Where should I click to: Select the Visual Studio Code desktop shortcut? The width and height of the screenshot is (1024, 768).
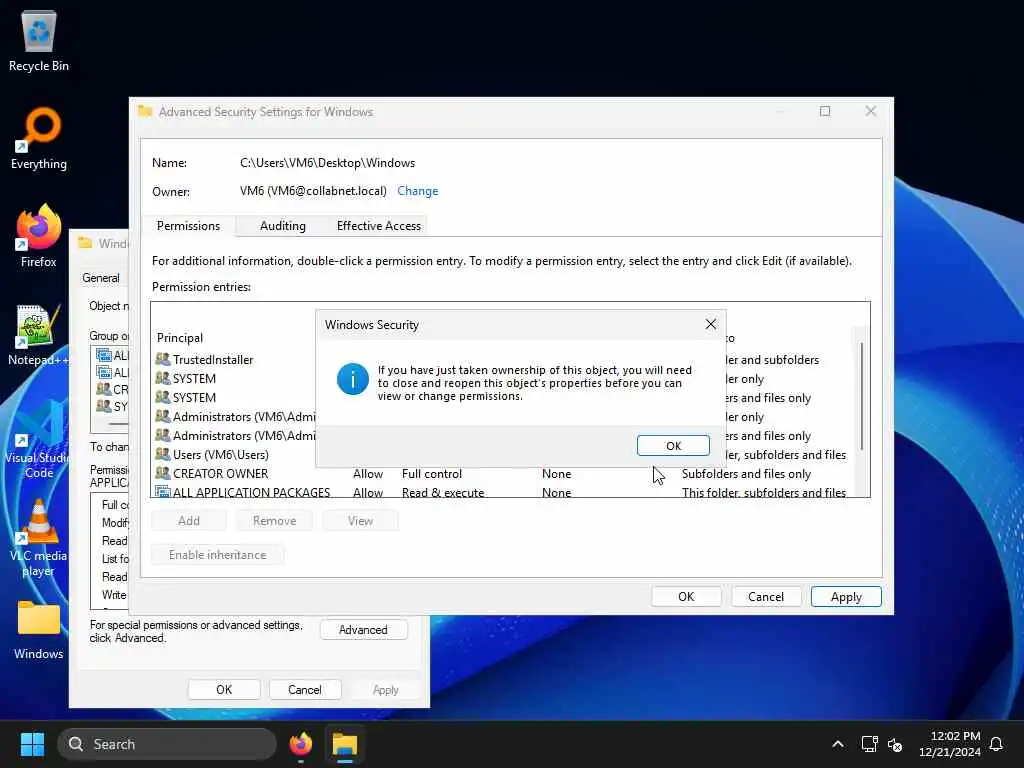[39, 440]
